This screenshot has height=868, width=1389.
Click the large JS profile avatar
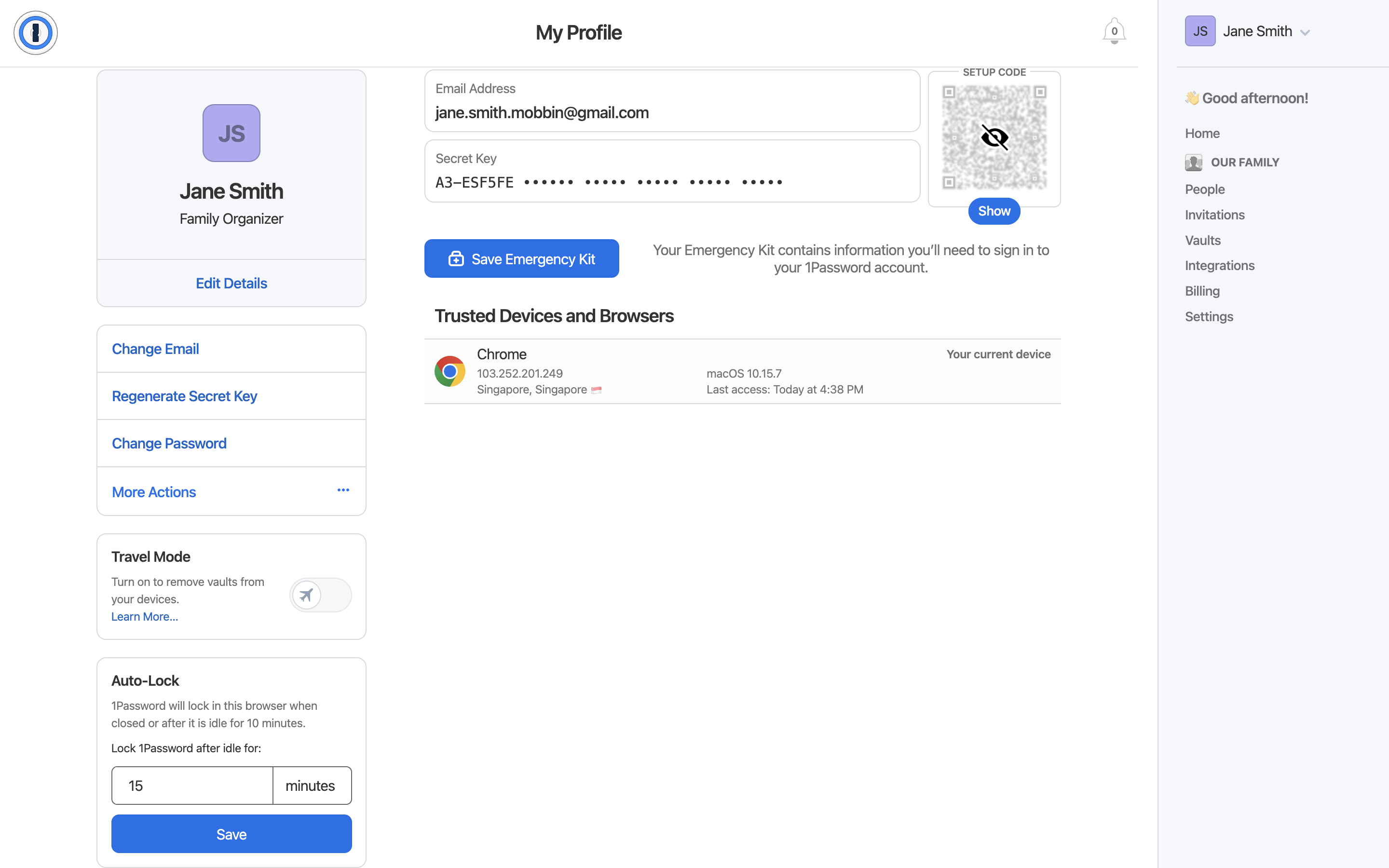[231, 133]
